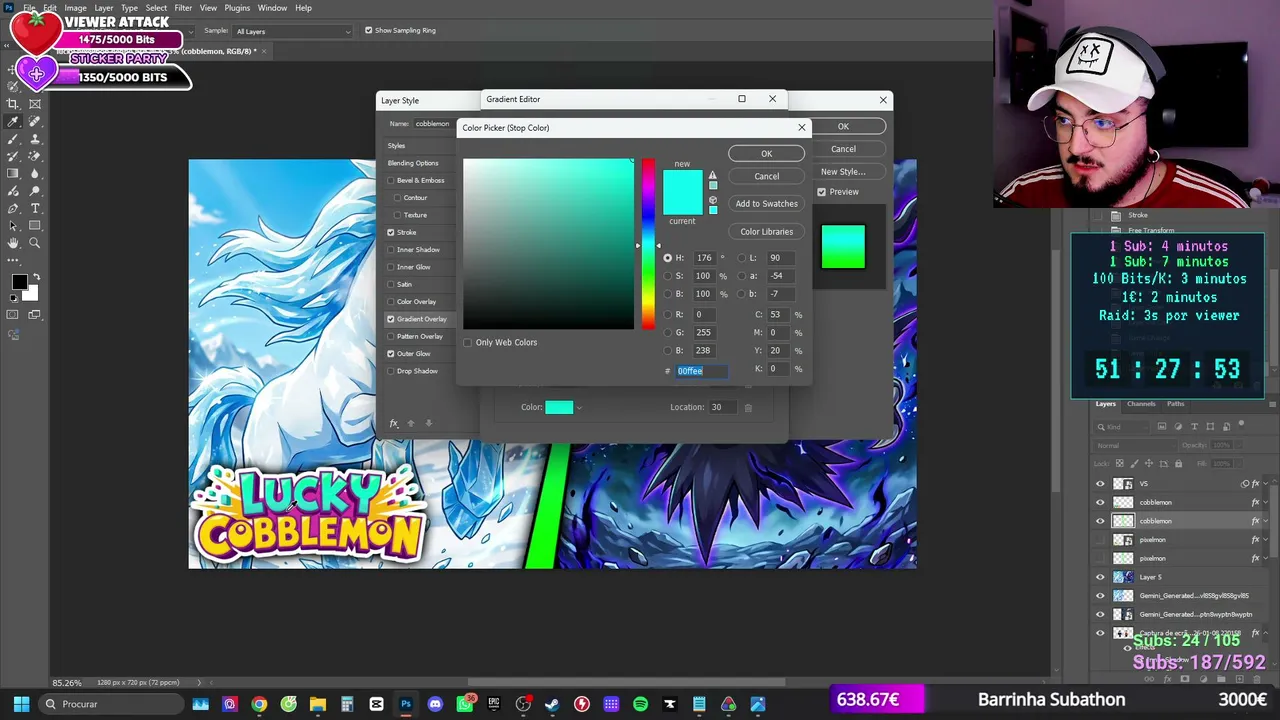The height and width of the screenshot is (720, 1280).
Task: Confirm the Color Picker with OK
Action: 766,153
